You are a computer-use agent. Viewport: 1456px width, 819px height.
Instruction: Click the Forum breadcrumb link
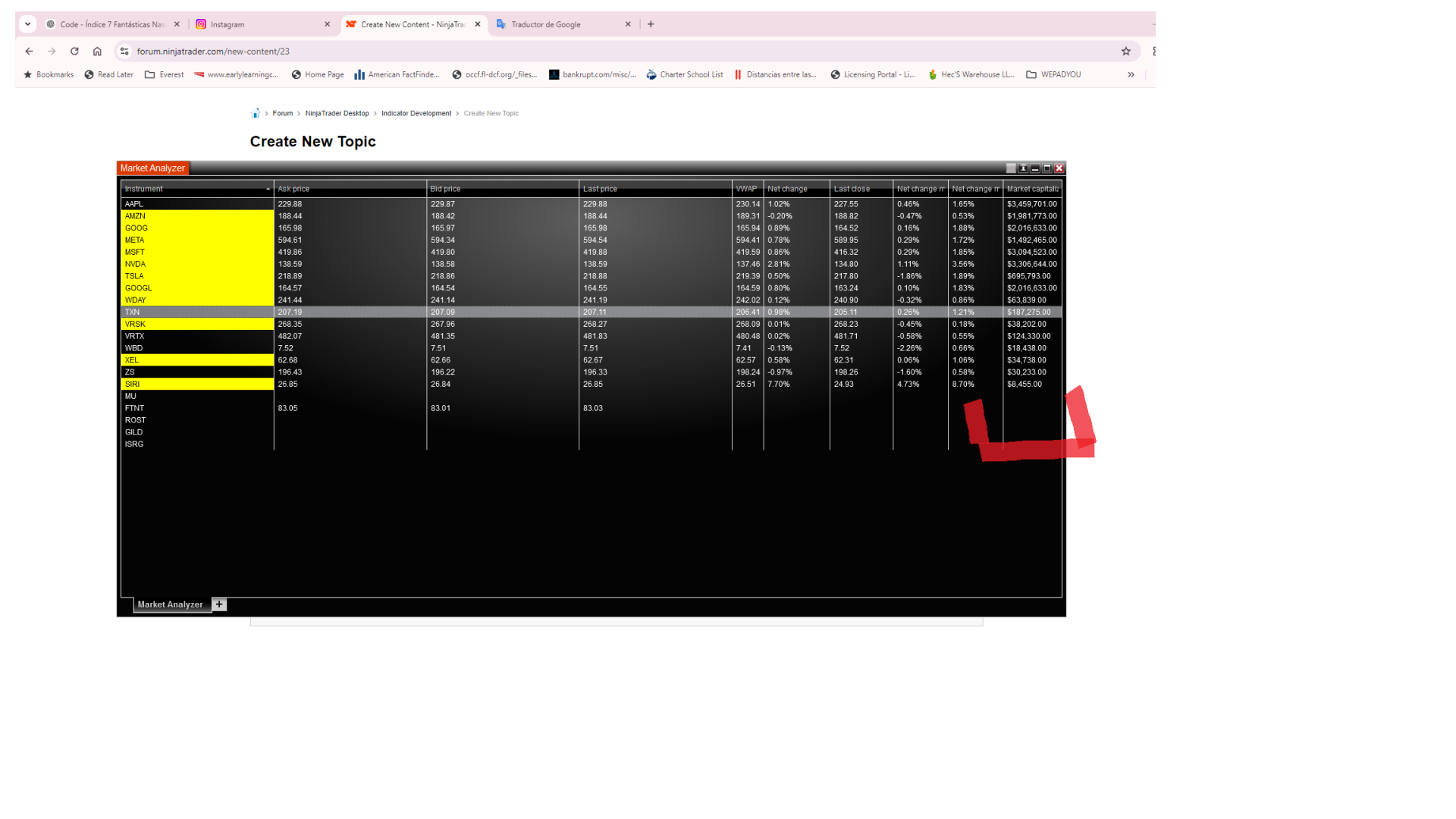point(282,114)
